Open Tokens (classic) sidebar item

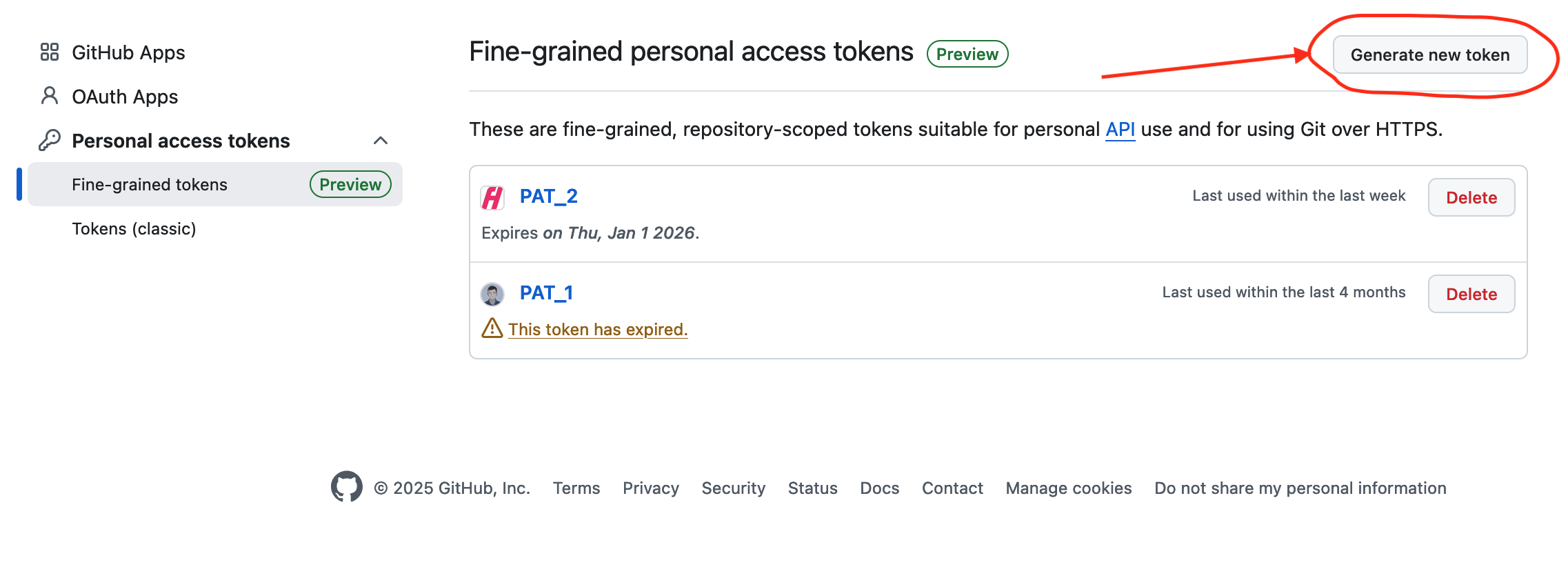click(x=134, y=229)
